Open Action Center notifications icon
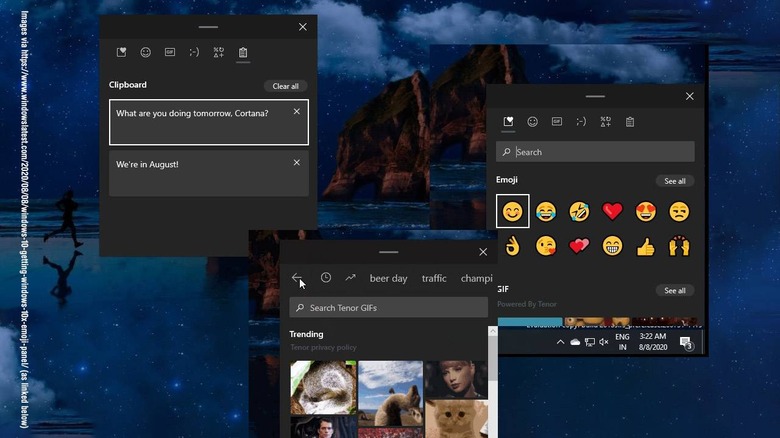 click(686, 342)
